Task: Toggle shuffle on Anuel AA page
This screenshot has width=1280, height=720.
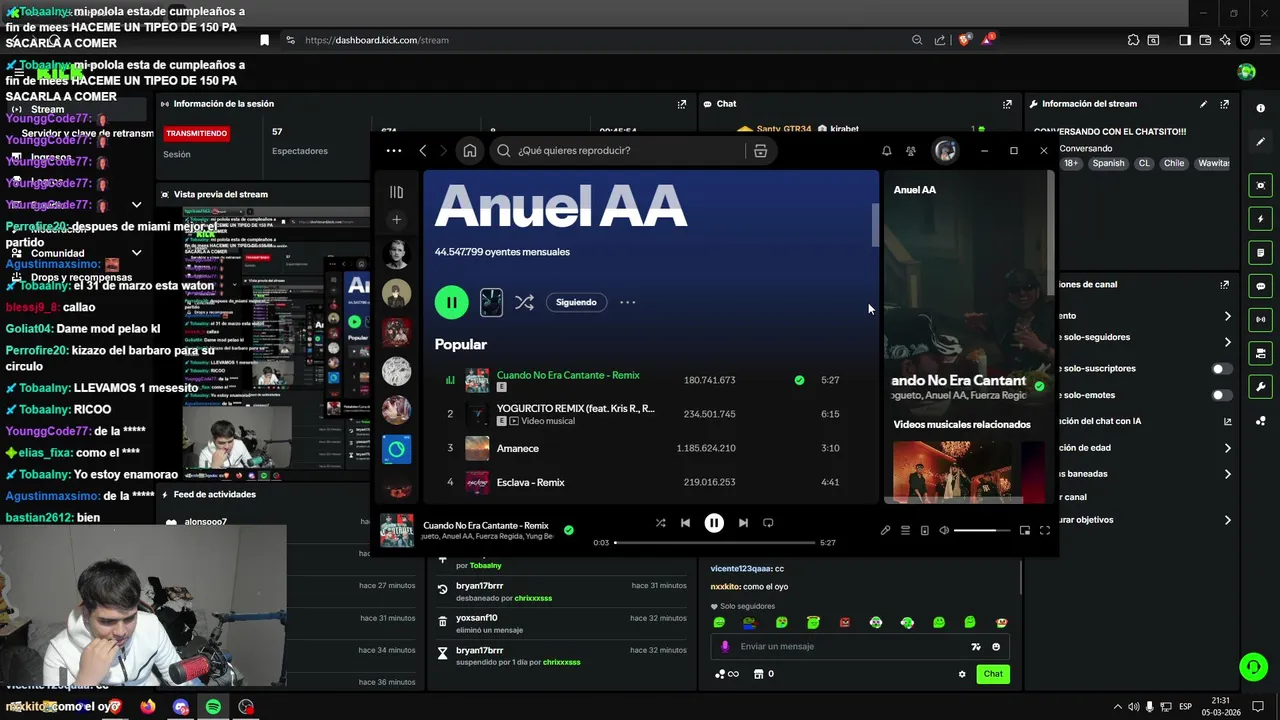Action: click(x=524, y=302)
